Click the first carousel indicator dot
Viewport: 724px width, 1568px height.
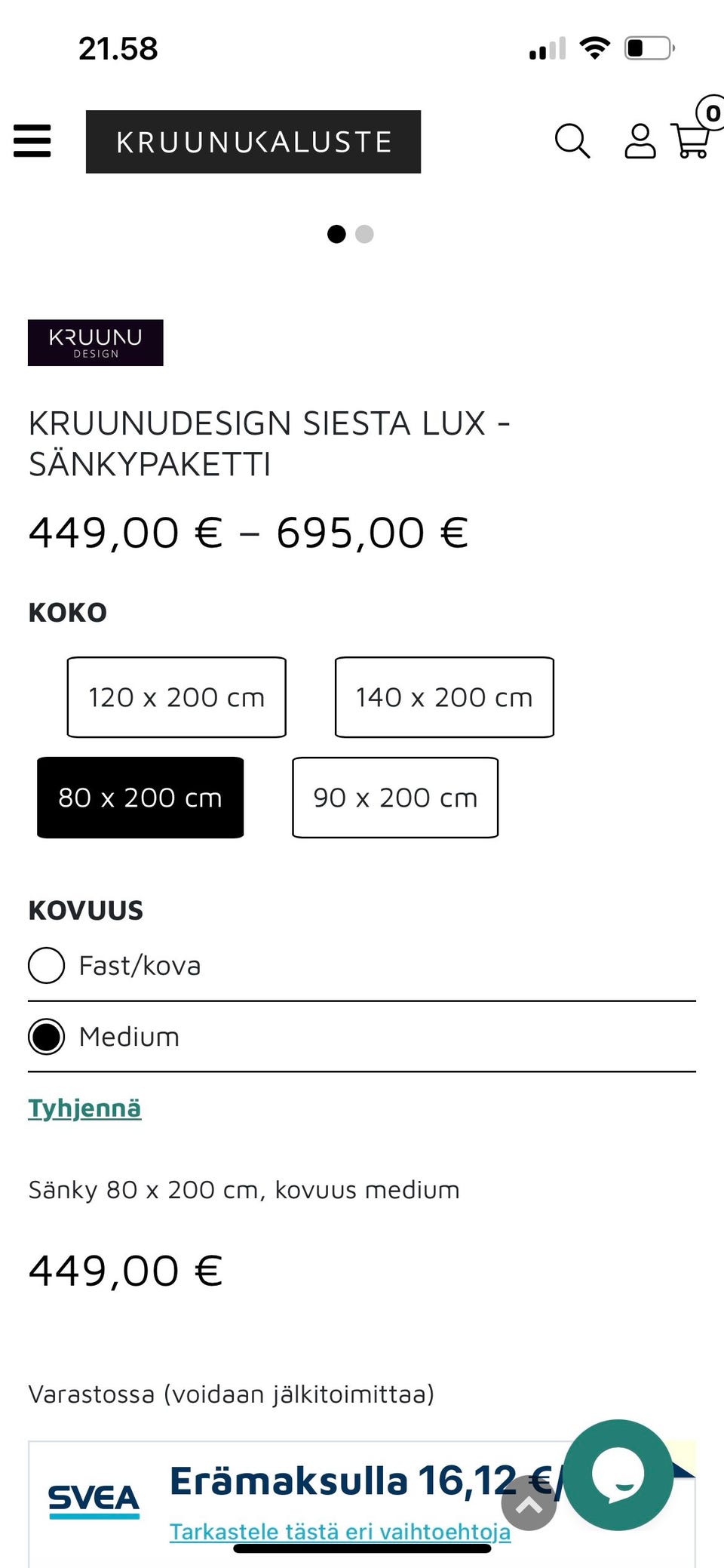pos(337,235)
